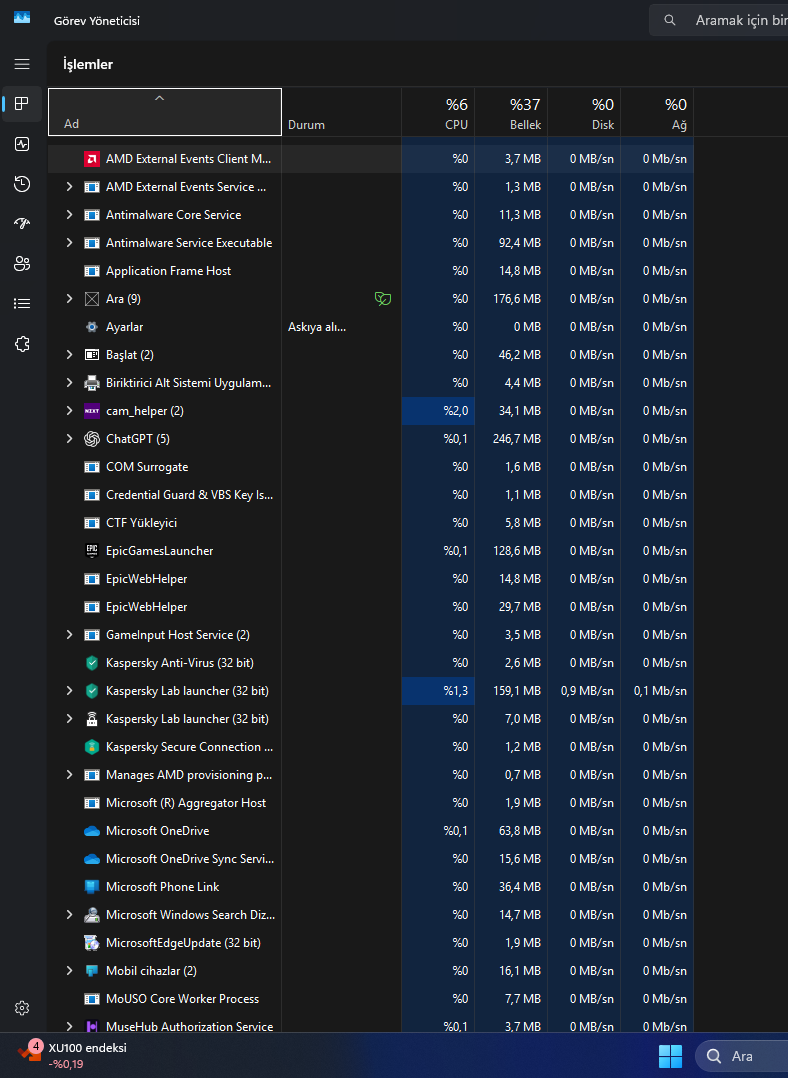This screenshot has width=788, height=1078.
Task: Sort by the Durum column header
Action: 342,112
